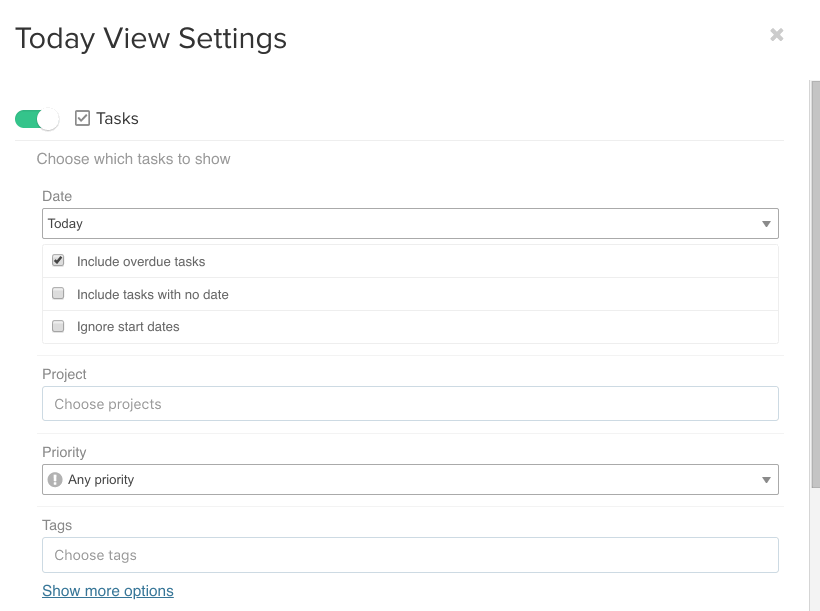Image resolution: width=820 pixels, height=611 pixels.
Task: Click the Date dropdown arrow icon
Action: 766,224
